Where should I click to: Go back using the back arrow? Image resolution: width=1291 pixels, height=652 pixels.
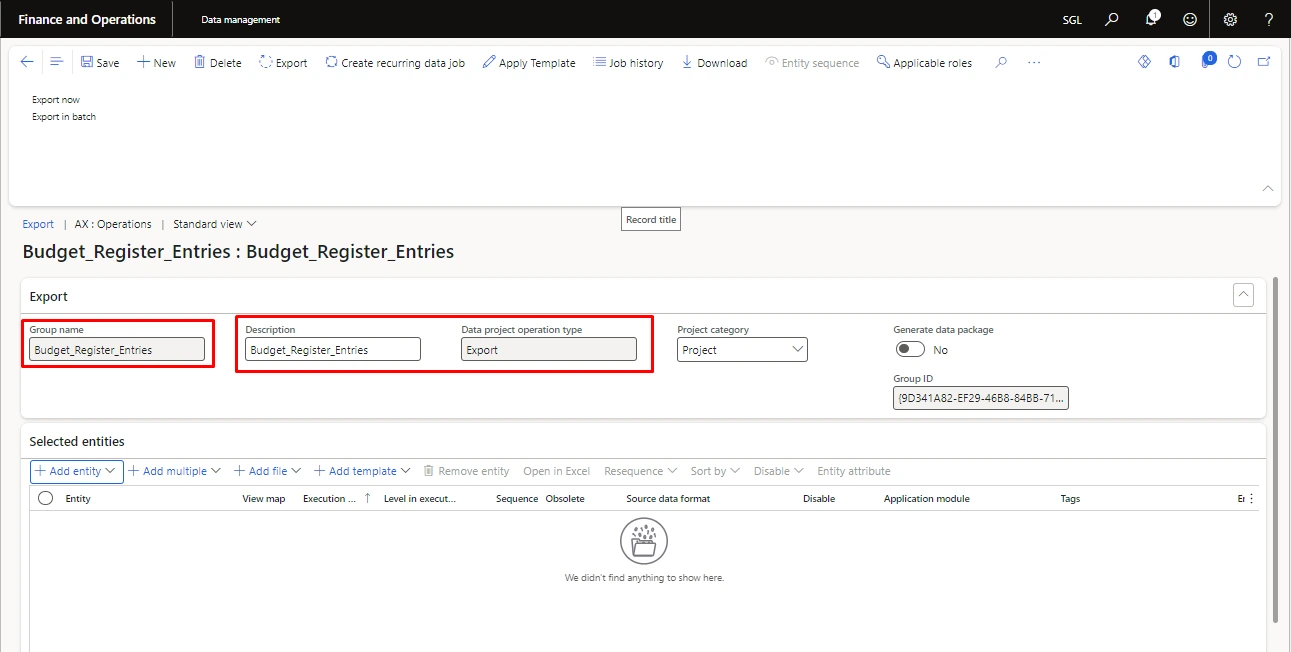[27, 62]
